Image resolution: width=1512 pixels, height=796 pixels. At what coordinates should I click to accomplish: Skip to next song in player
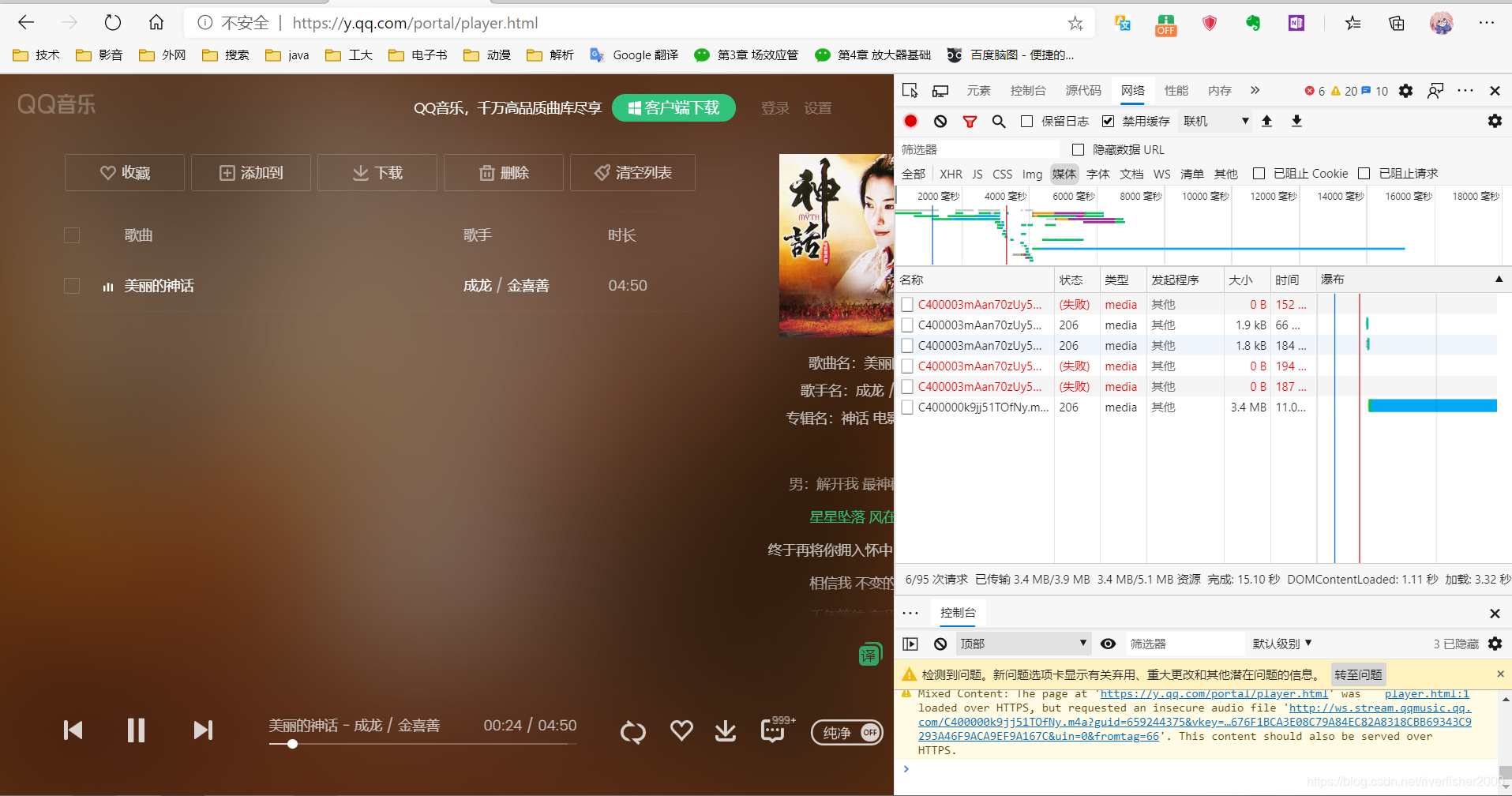pos(203,730)
